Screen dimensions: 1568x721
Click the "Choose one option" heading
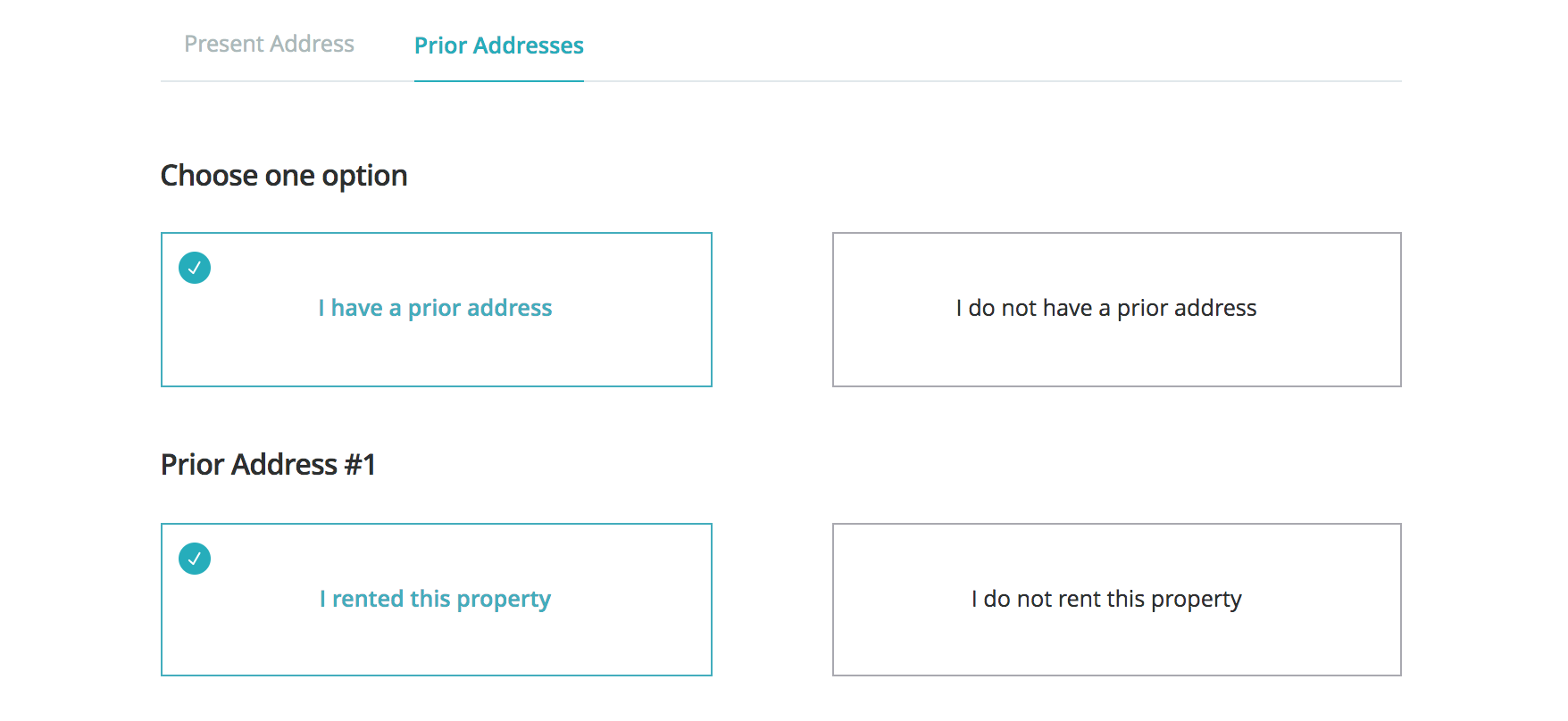click(284, 176)
